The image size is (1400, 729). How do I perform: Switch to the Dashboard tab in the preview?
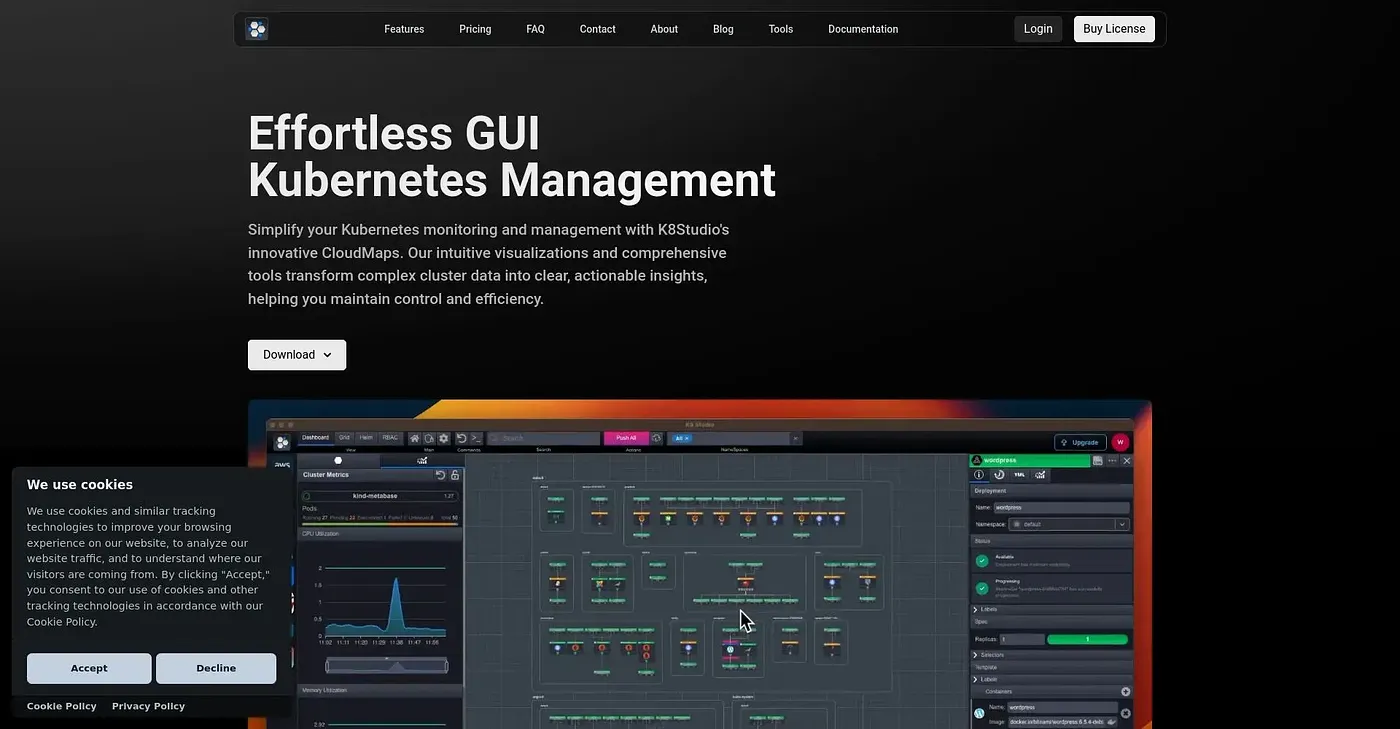tap(316, 437)
